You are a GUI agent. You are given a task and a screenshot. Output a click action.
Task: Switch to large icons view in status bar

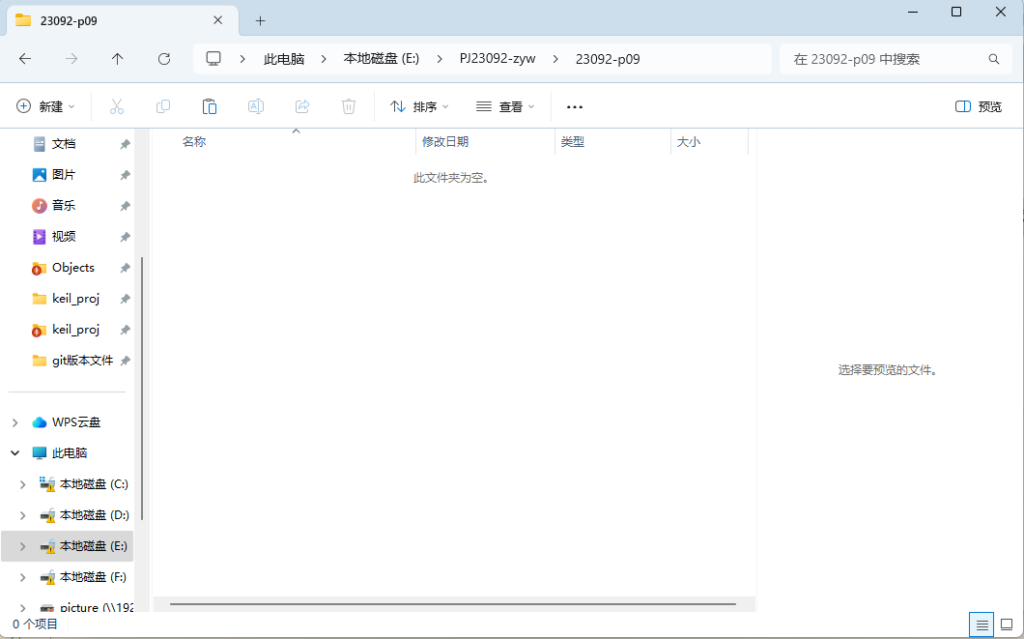click(x=1006, y=625)
